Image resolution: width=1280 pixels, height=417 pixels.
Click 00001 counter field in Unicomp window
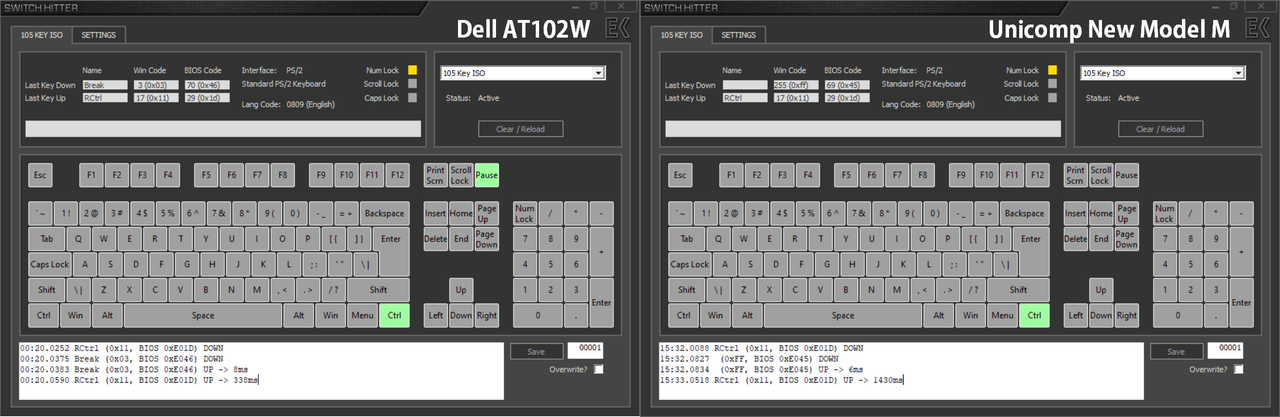pos(1225,349)
